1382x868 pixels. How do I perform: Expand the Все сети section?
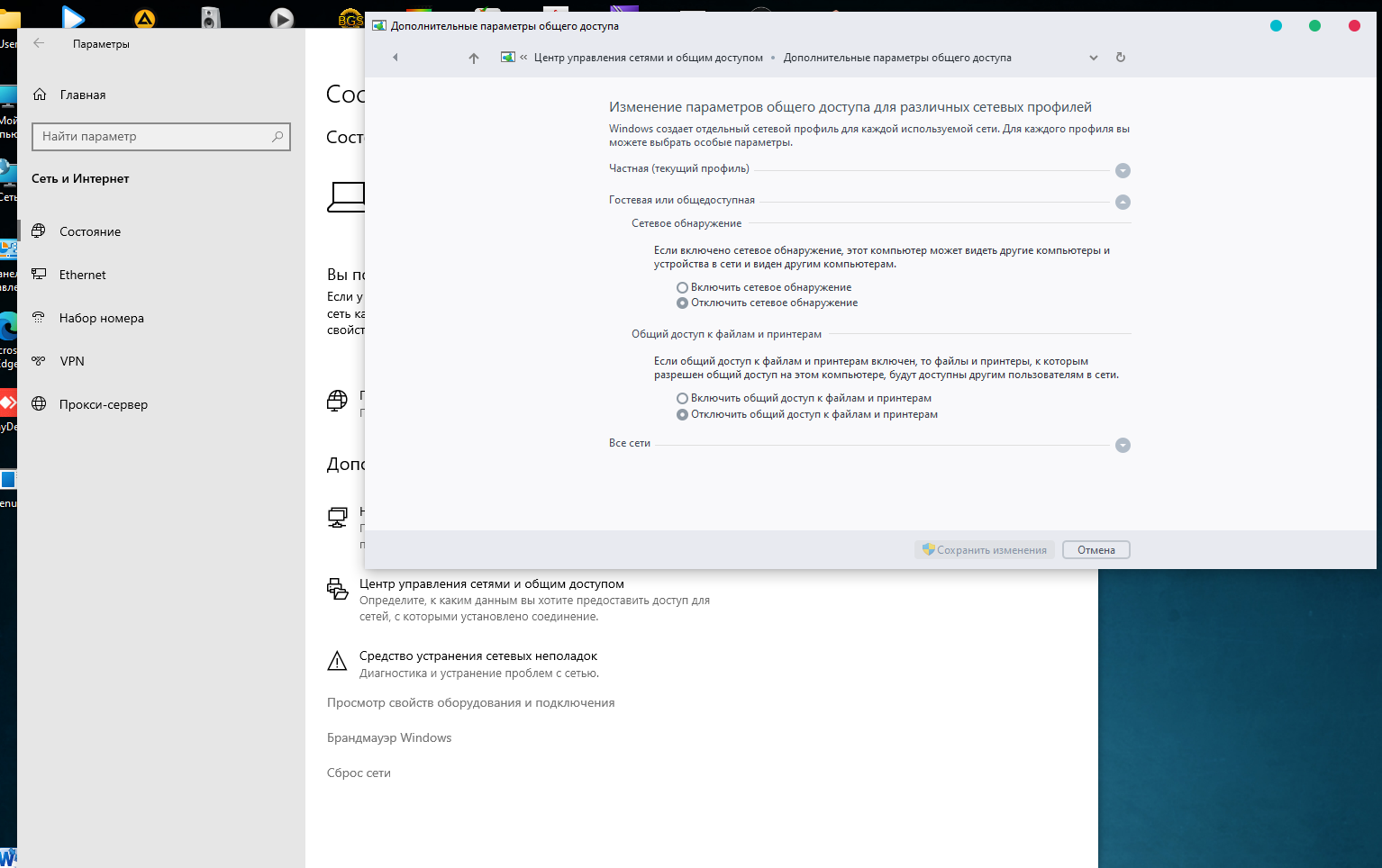(1123, 446)
